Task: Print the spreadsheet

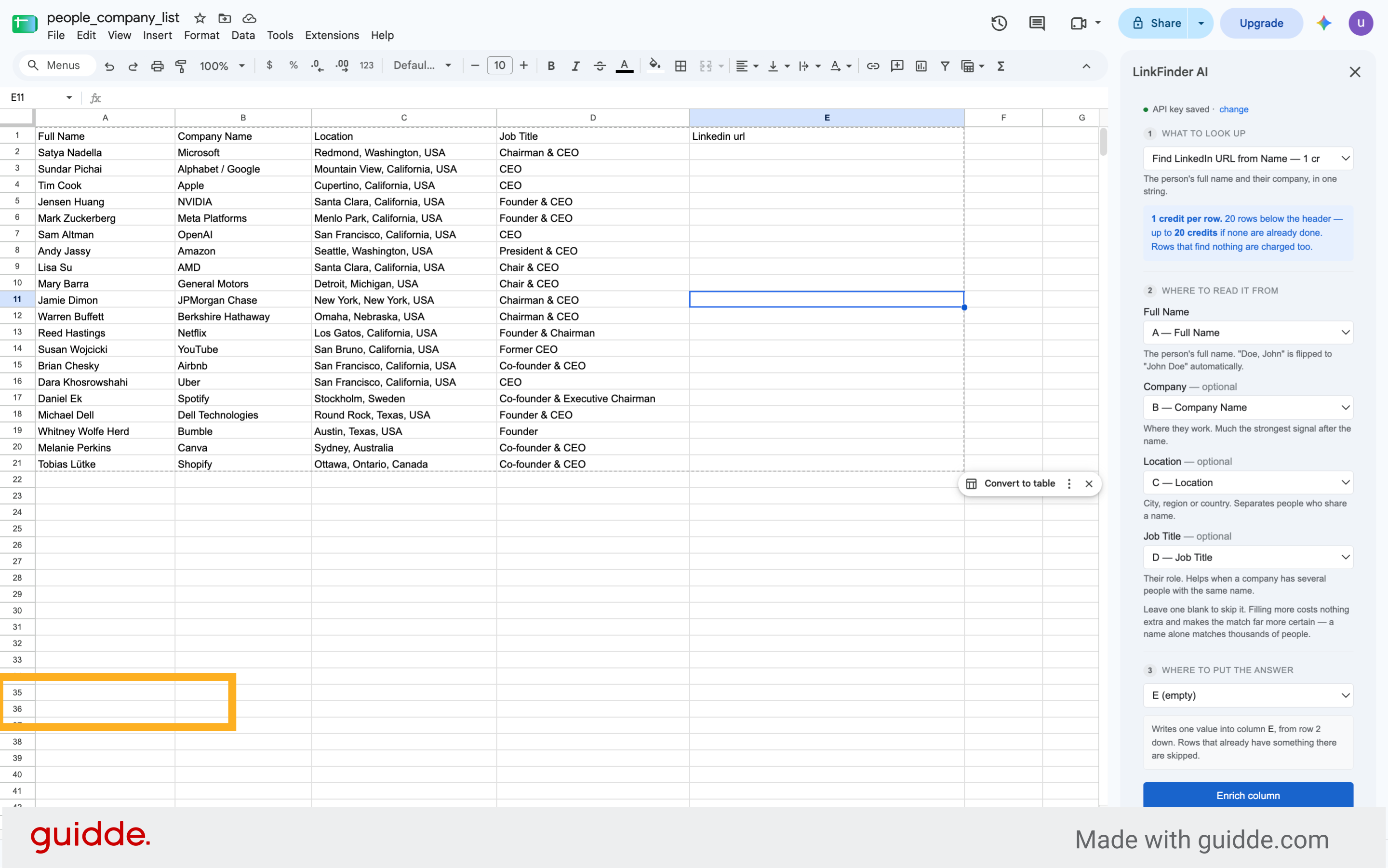Action: [157, 66]
